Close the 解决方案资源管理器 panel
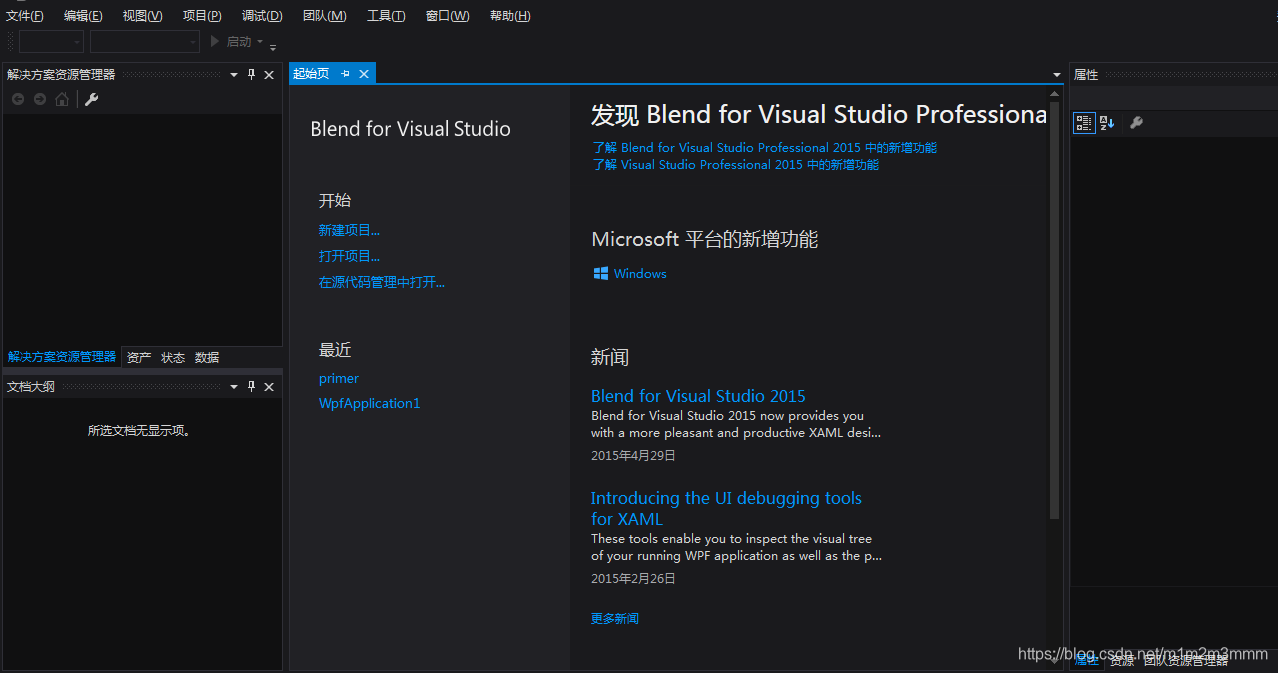 (x=269, y=75)
